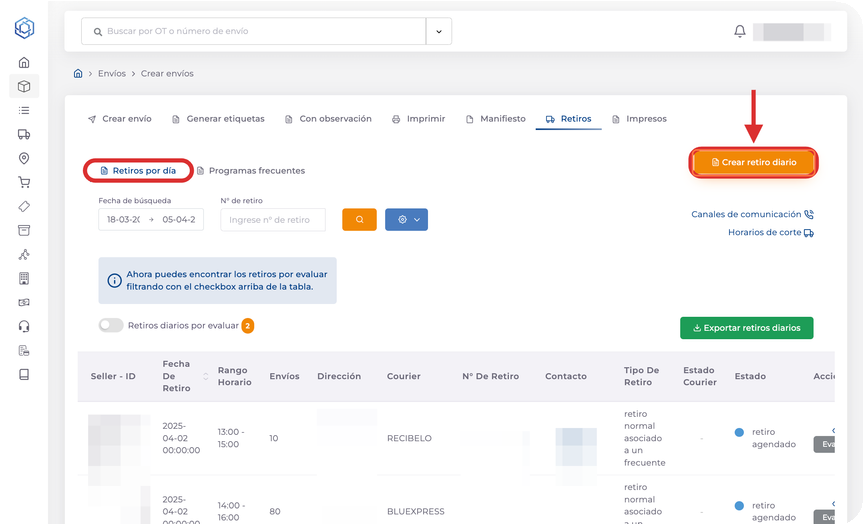This screenshot has height=524, width=863.
Task: Click the home icon in the sidebar
Action: click(24, 62)
